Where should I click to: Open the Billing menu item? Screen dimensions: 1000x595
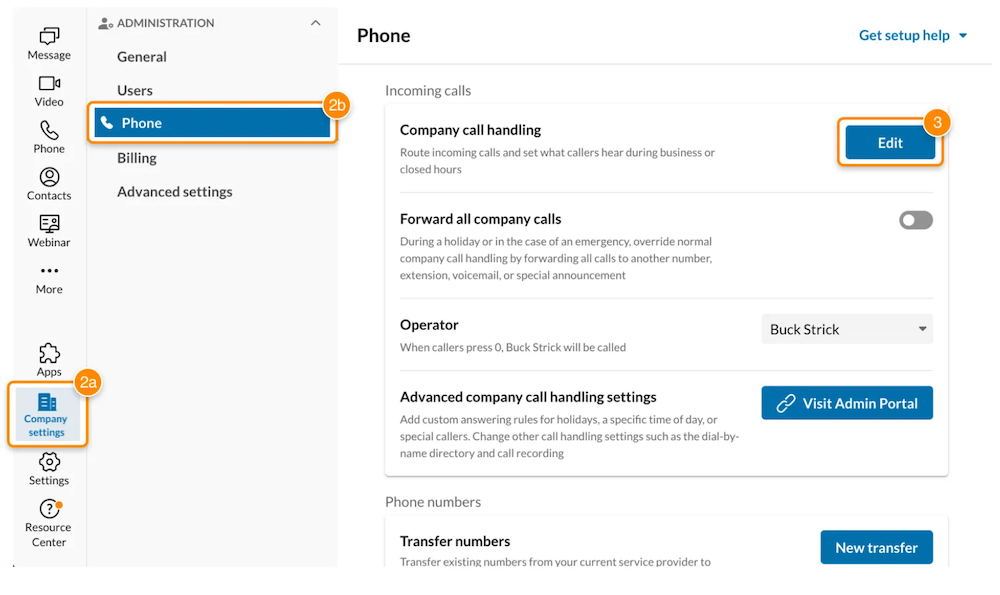coord(137,158)
